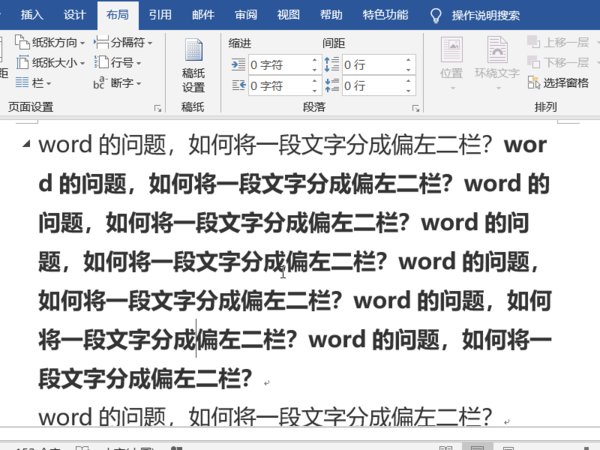Image resolution: width=600 pixels, height=450 pixels.
Task: Open the 帮助 ribbon tab
Action: (x=331, y=15)
